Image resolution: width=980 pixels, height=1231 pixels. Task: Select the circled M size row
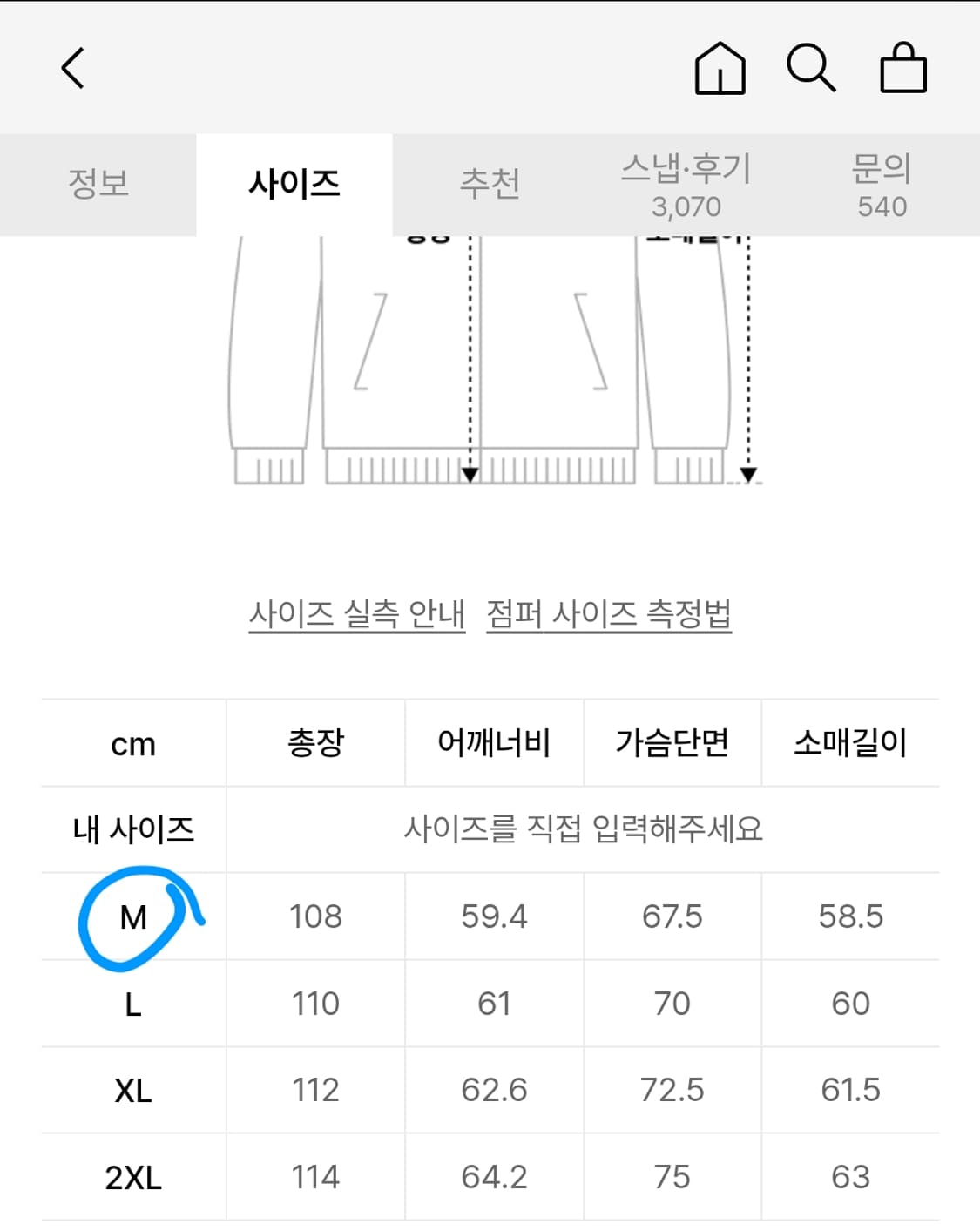coord(131,916)
